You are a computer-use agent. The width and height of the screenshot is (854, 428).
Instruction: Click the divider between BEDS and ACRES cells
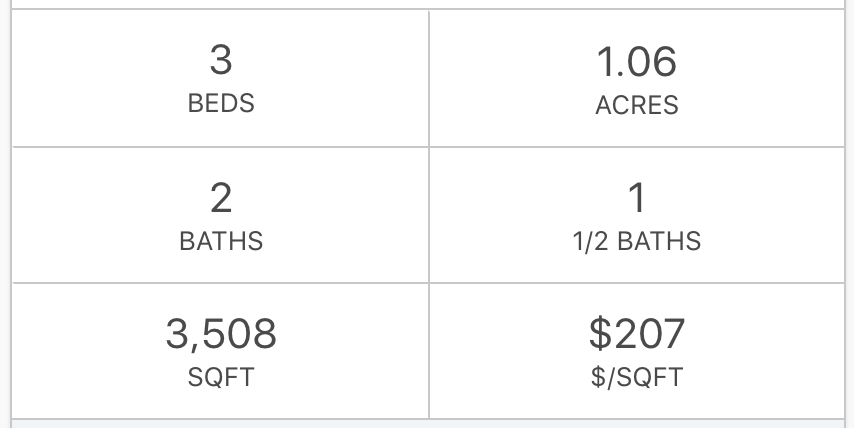(x=429, y=78)
